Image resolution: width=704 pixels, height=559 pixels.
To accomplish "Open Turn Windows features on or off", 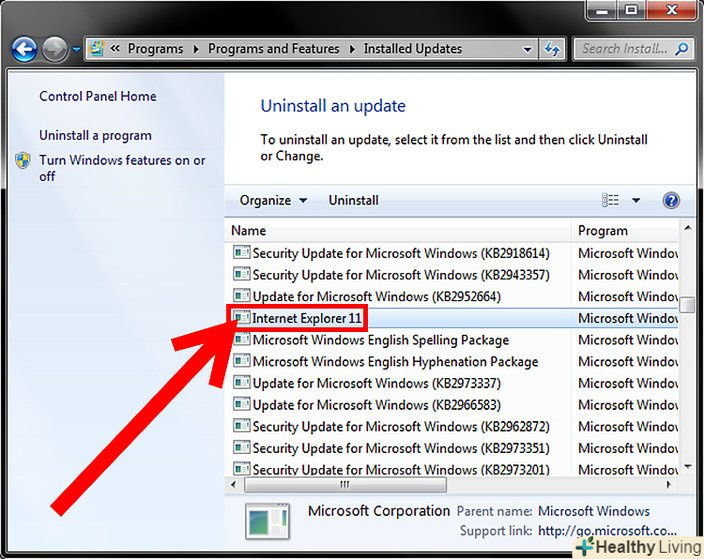I will pos(122,168).
